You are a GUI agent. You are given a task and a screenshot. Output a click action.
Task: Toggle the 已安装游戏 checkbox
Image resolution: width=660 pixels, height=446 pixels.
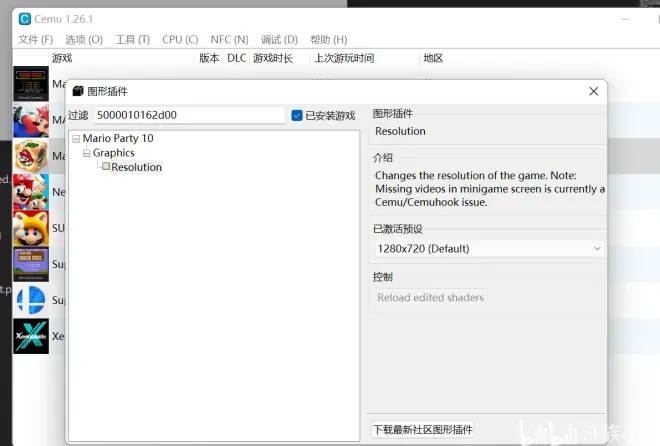coord(297,115)
